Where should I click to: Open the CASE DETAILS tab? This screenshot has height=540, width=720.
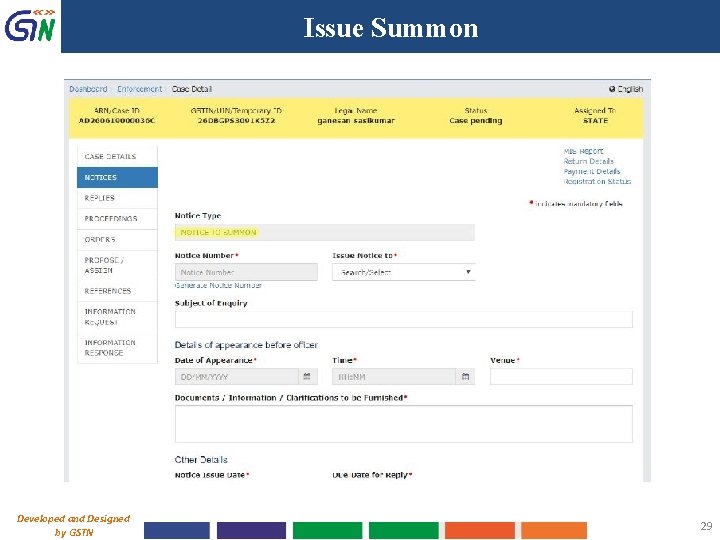click(x=117, y=157)
